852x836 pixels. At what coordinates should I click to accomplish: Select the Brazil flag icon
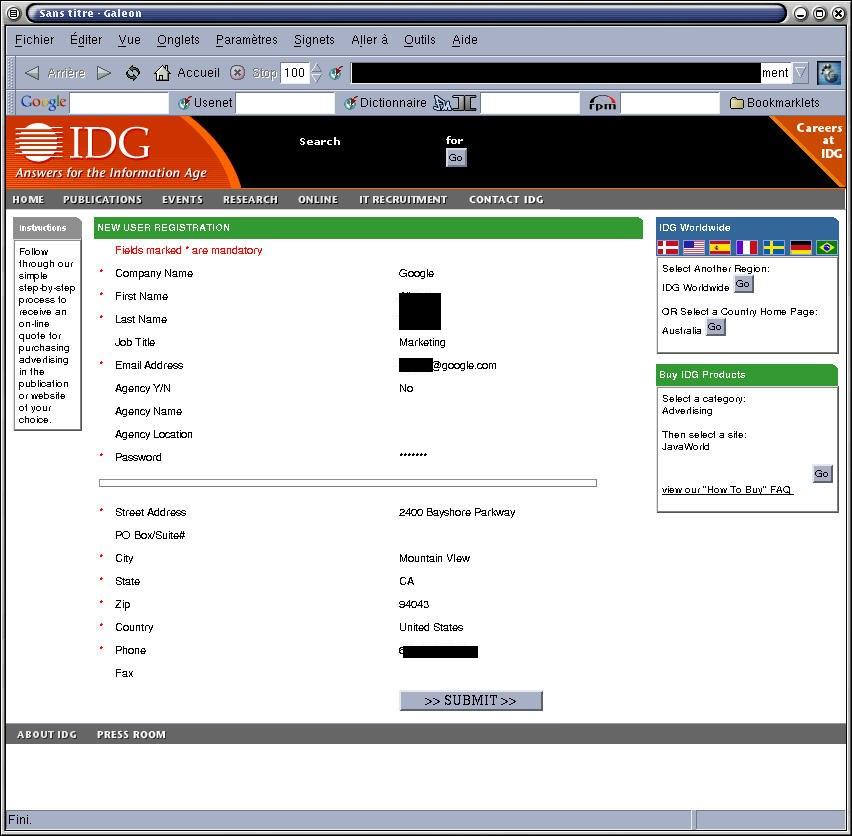point(826,248)
